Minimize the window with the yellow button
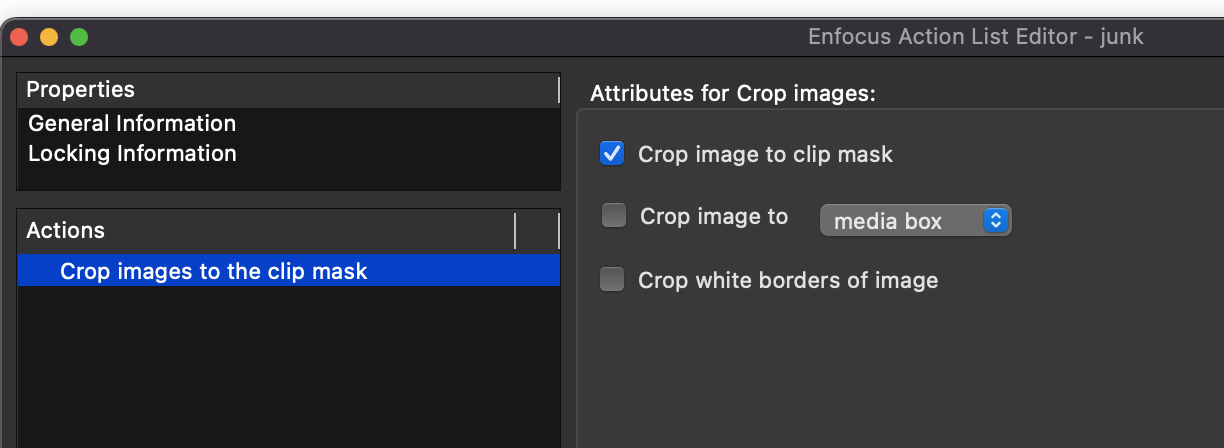The image size is (1224, 448). [49, 37]
